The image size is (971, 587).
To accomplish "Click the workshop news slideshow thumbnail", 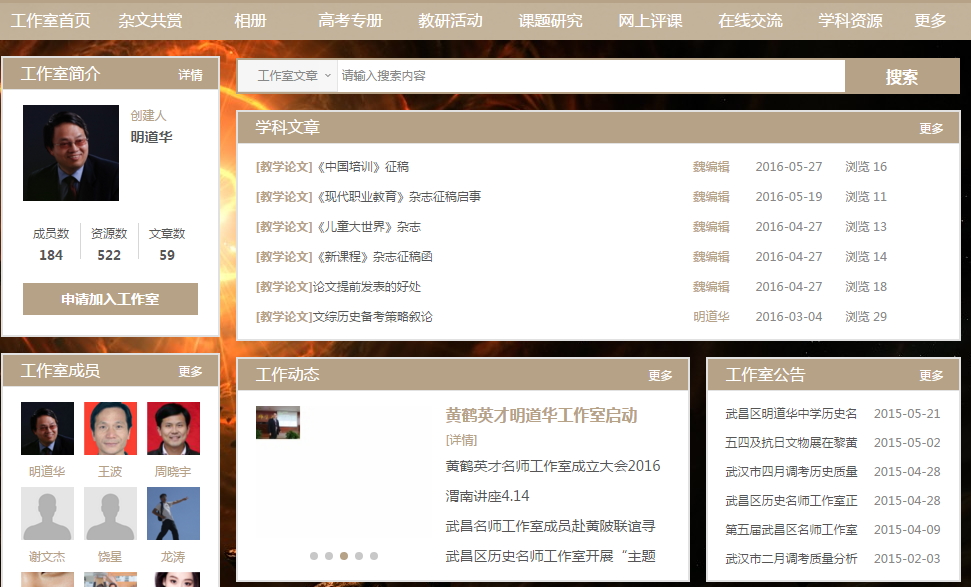I will 278,422.
